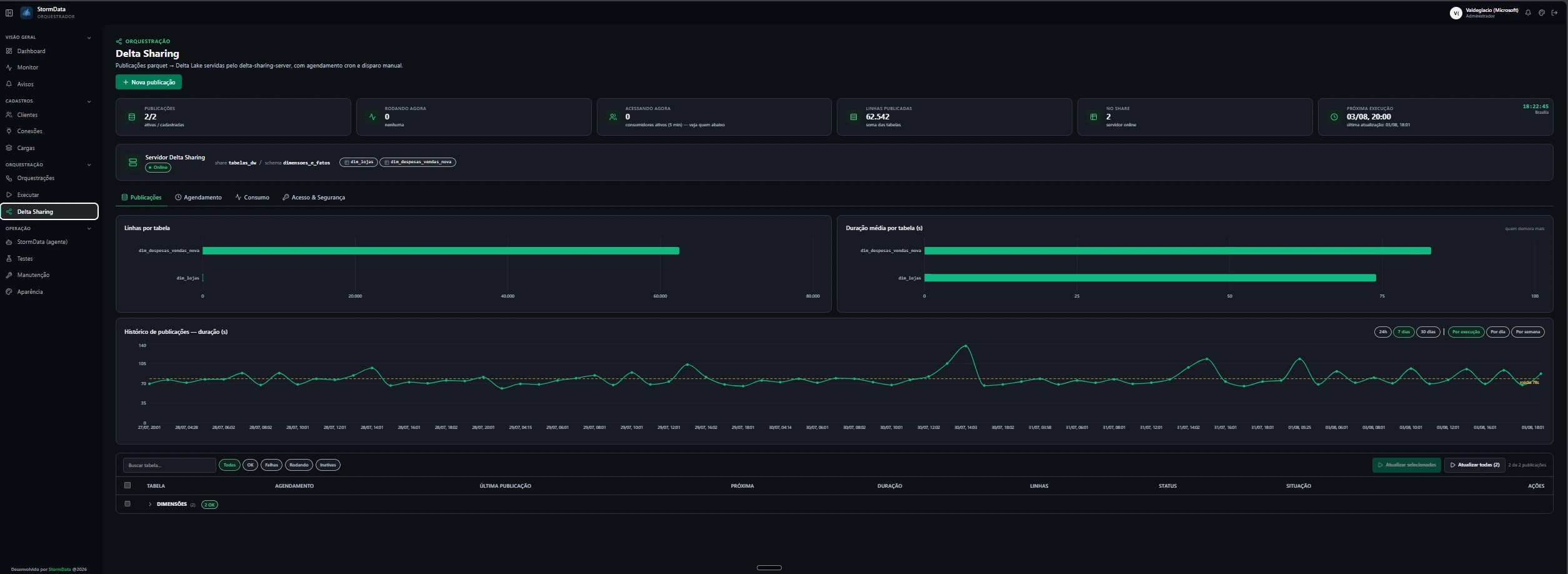Click the dim_lojas bar in Duração média chart
Viewport: 1568px width, 574px height.
pos(1150,278)
